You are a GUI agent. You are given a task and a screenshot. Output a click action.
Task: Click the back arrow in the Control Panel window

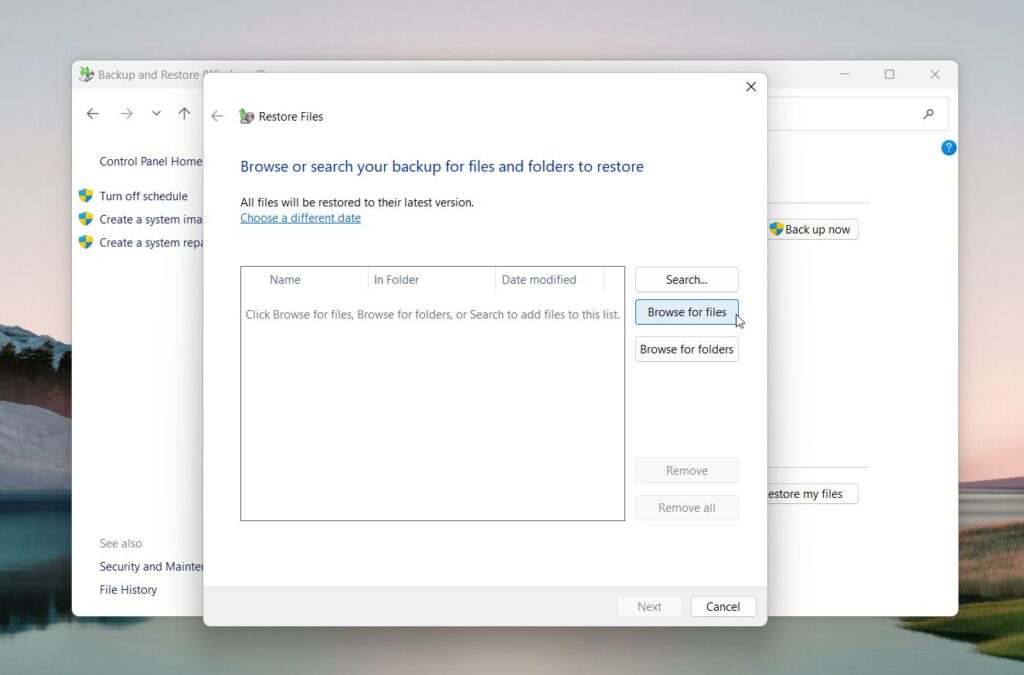pyautogui.click(x=93, y=114)
